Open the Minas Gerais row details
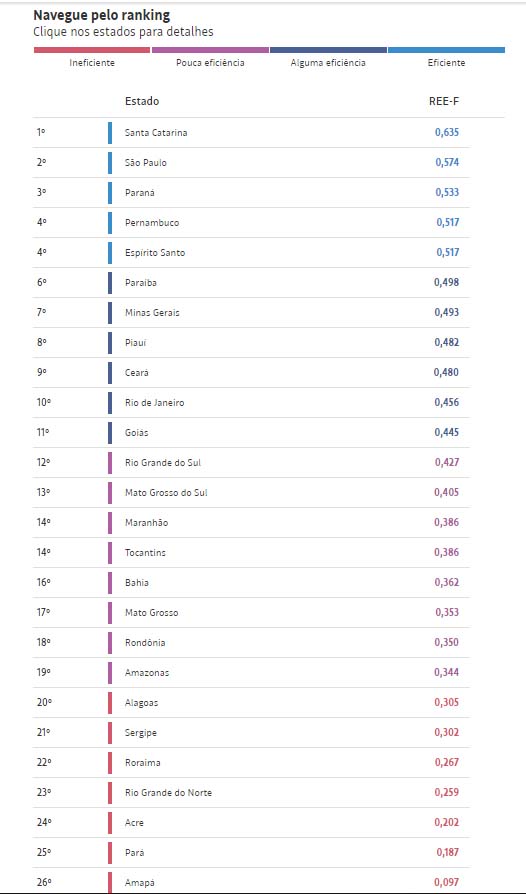This screenshot has height=894, width=526. point(251,312)
